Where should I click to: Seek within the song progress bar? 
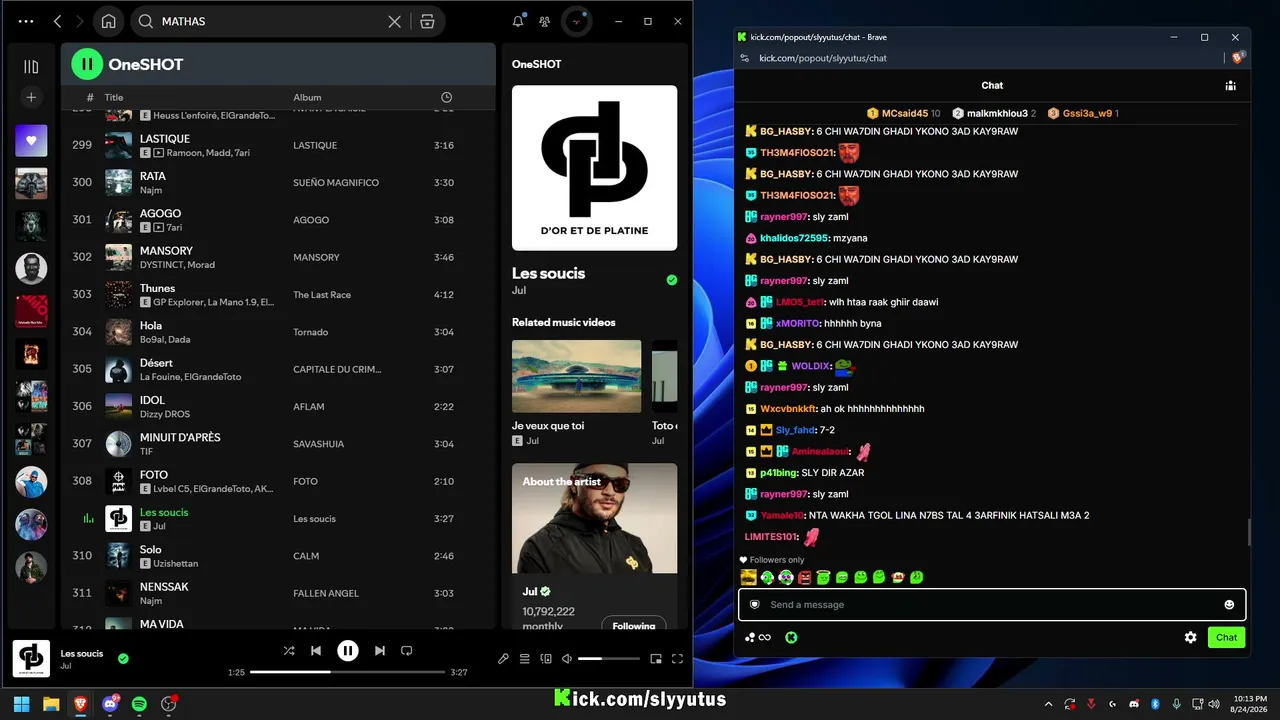tap(347, 672)
